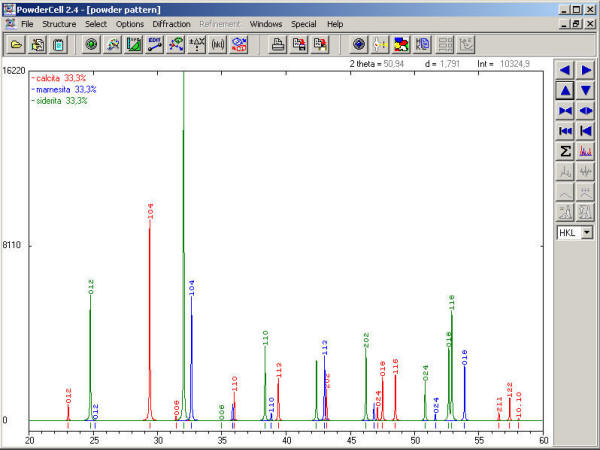Screen dimensions: 600x450
Task: Shift pattern left with left arrow button
Action: [565, 70]
